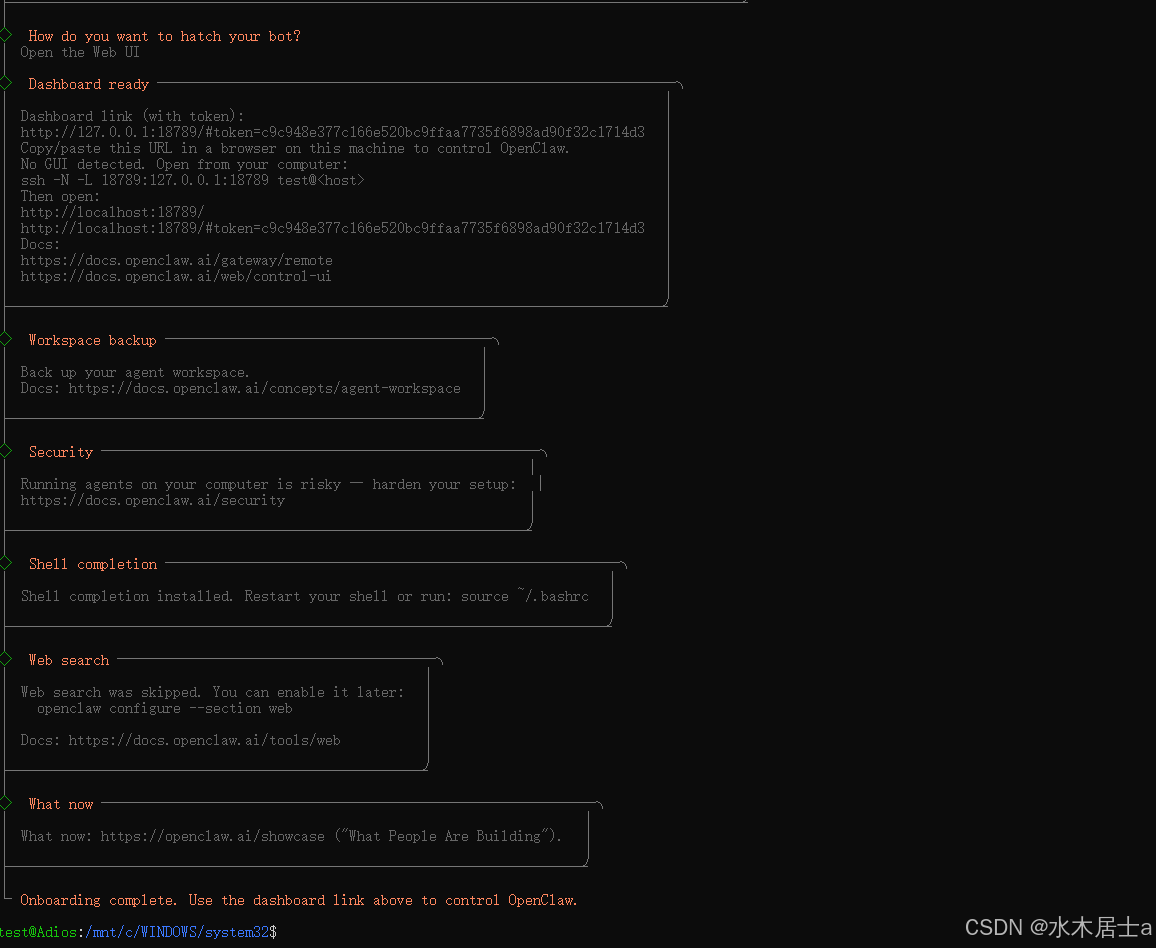Click the green diamond beside 'What now'
The width and height of the screenshot is (1156, 948).
point(5,803)
